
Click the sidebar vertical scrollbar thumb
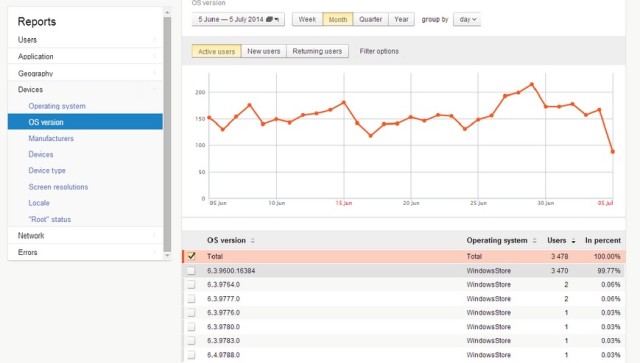(x=167, y=134)
